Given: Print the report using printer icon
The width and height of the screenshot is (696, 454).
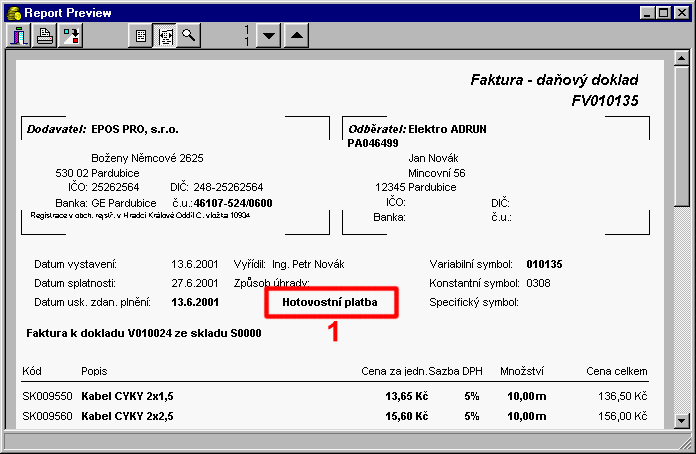Looking at the screenshot, I should [x=45, y=36].
